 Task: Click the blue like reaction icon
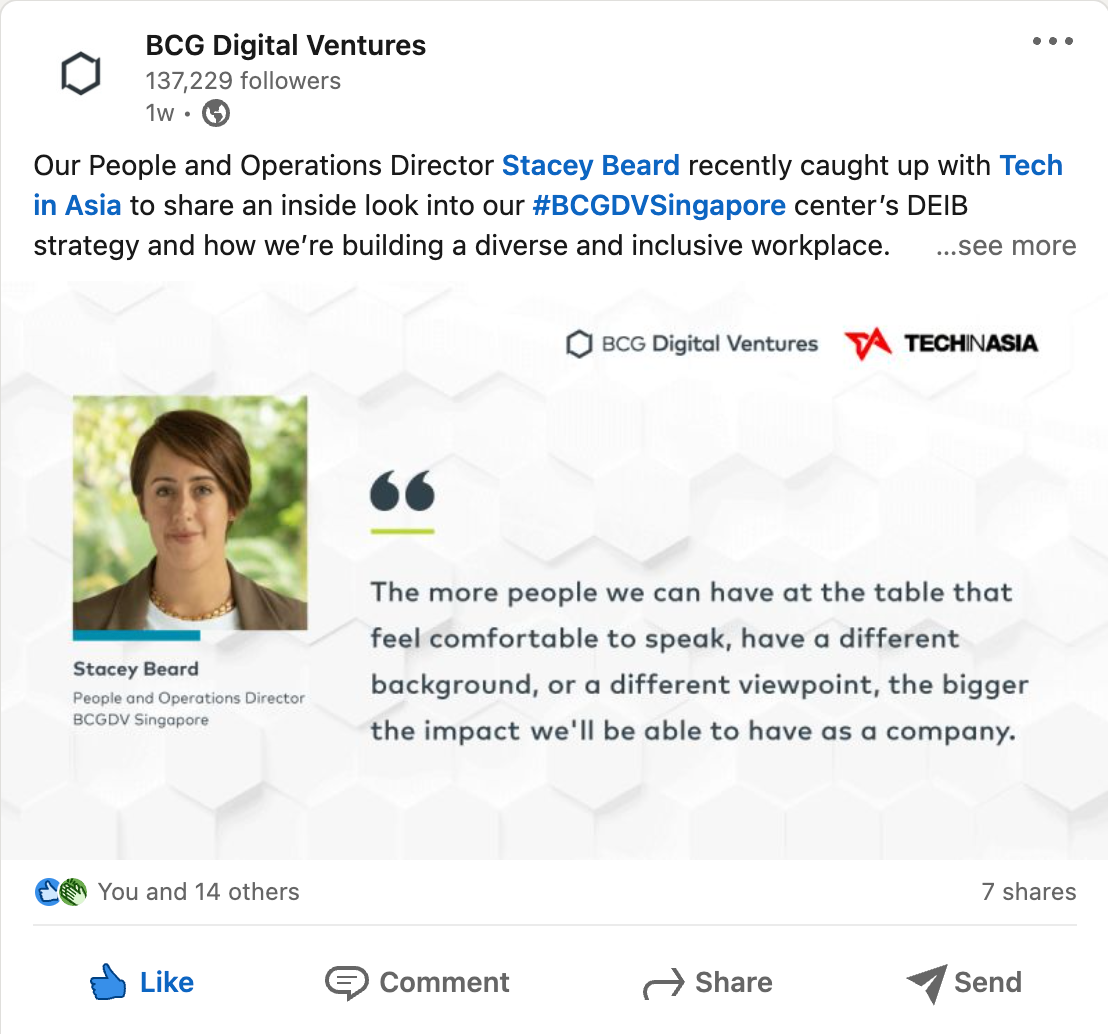pyautogui.click(x=47, y=892)
